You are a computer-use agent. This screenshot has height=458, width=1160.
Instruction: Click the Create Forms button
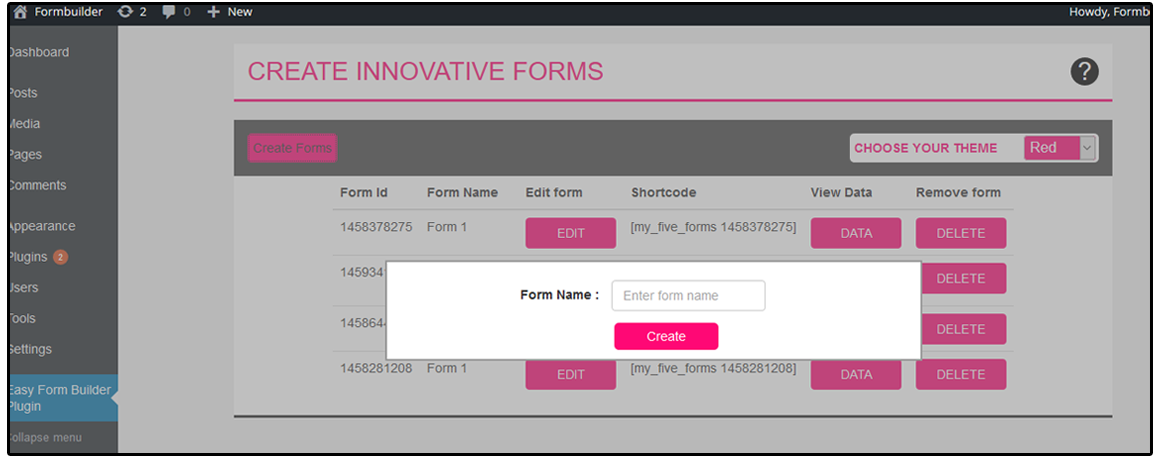292,148
